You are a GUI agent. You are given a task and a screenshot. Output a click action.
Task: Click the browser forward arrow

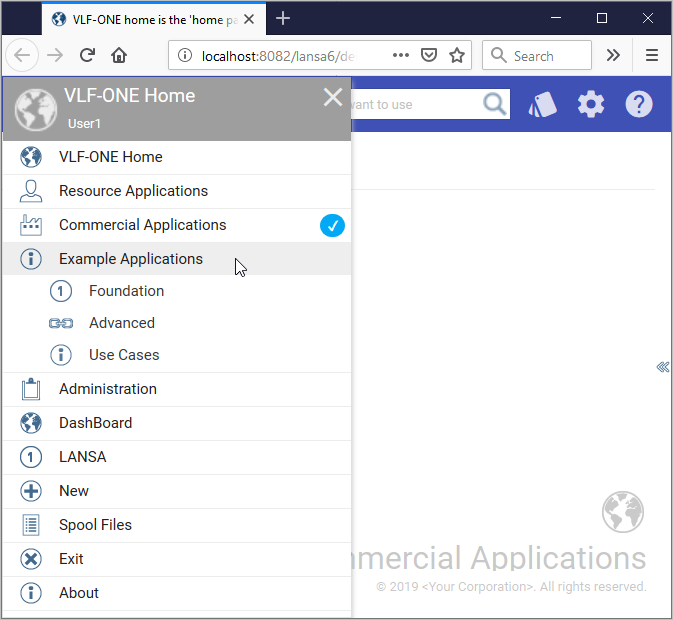point(55,55)
